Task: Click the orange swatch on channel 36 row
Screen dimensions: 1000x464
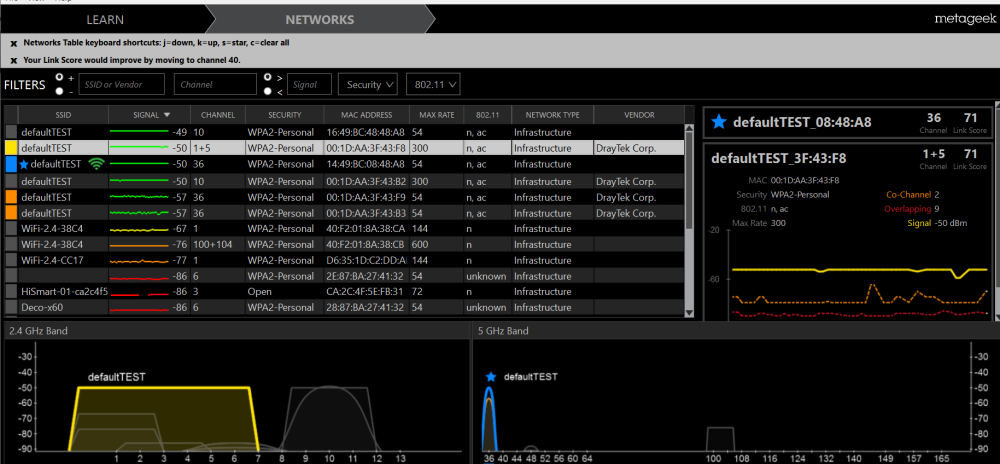Action: [x=11, y=198]
